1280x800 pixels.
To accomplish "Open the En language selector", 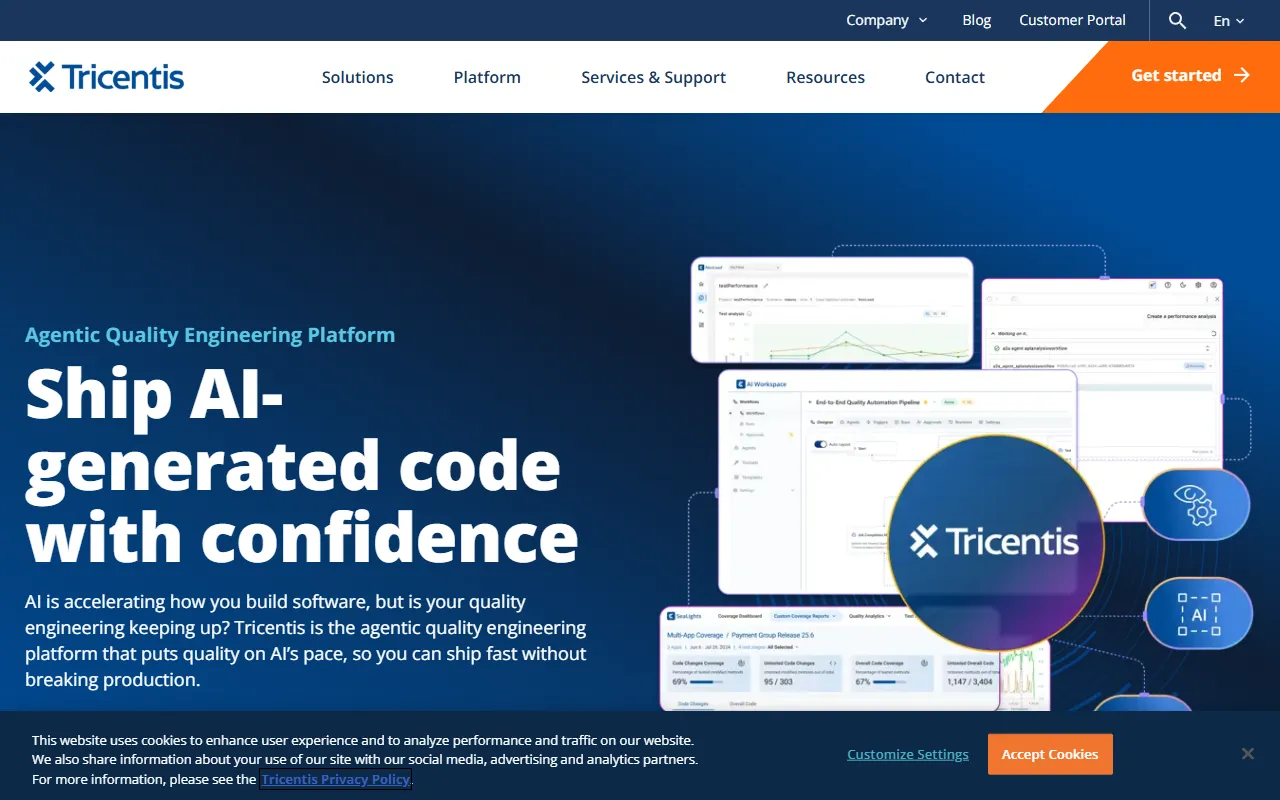I will click(x=1229, y=20).
